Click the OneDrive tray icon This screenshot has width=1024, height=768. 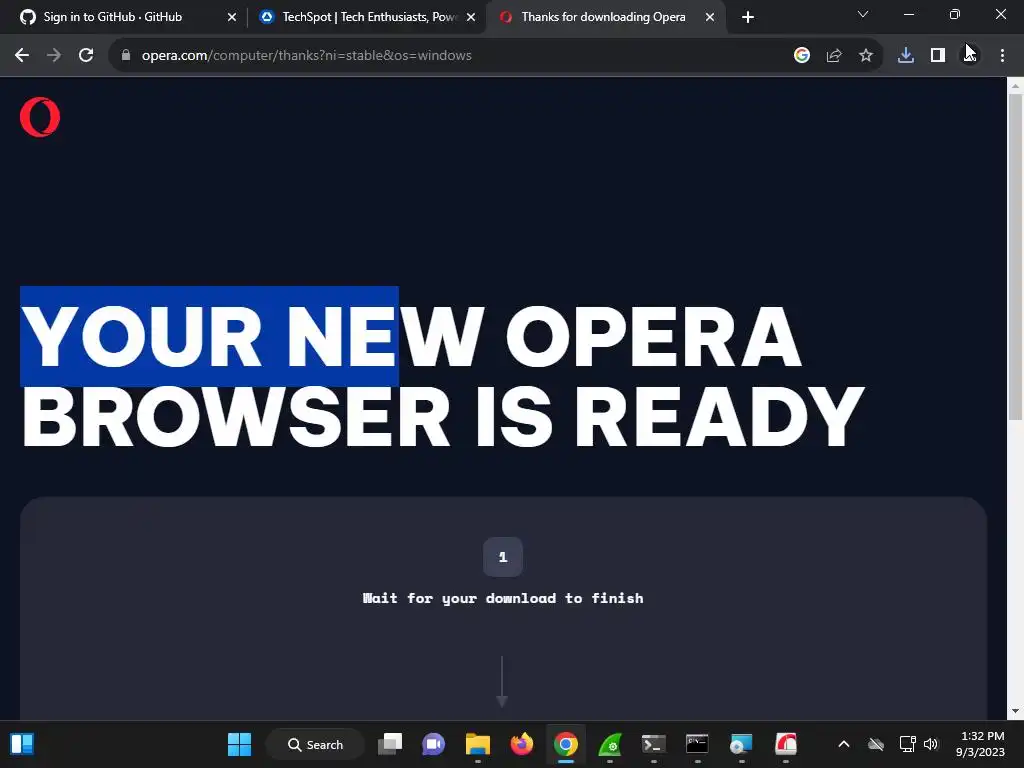click(x=876, y=744)
